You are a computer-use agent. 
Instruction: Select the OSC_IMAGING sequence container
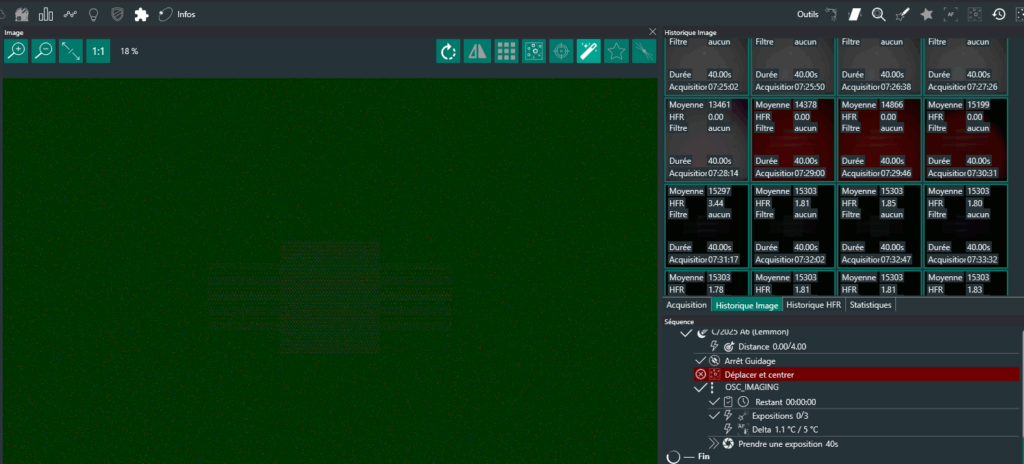coord(752,387)
